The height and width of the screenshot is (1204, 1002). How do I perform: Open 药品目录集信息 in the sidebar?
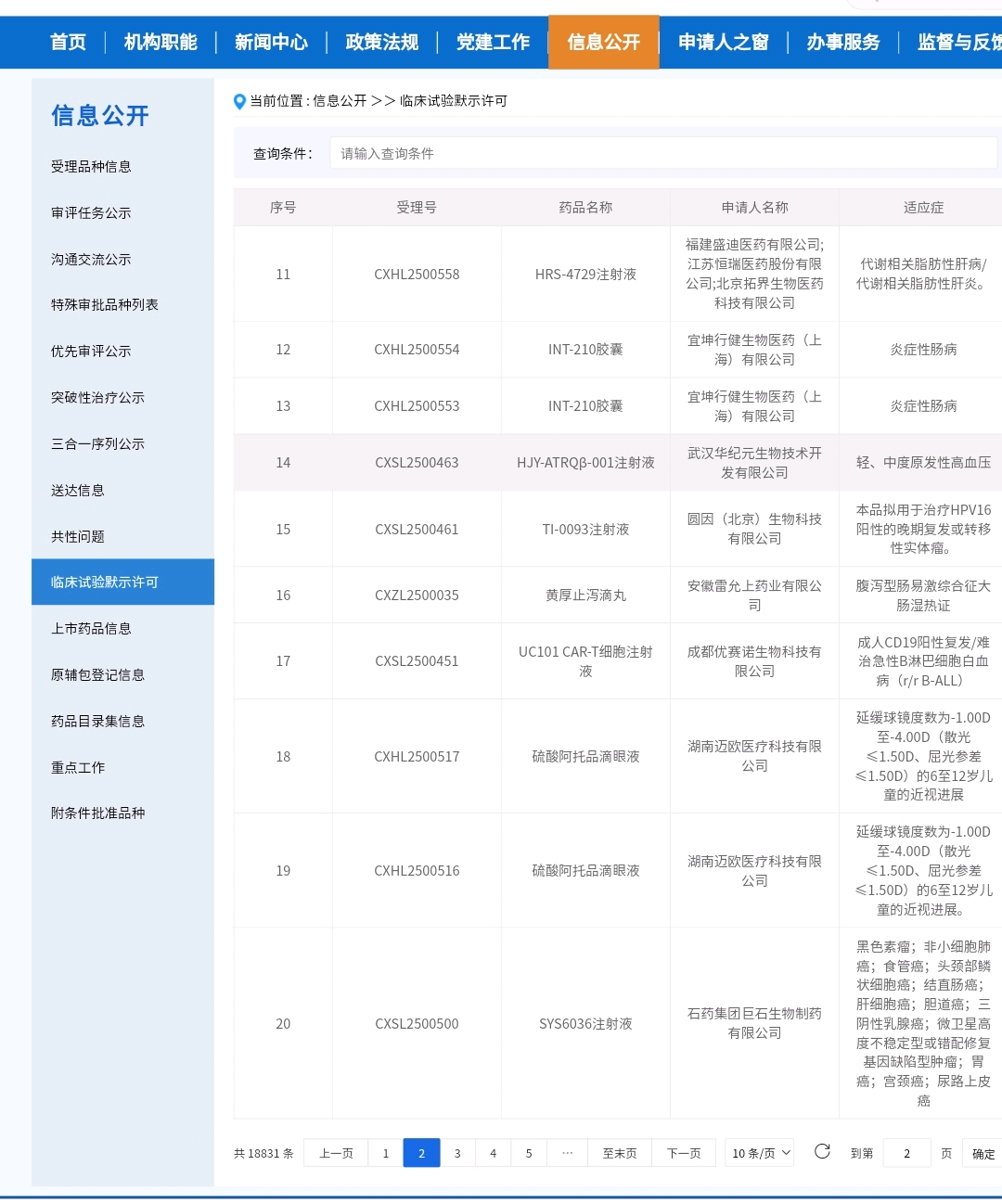[x=97, y=722]
